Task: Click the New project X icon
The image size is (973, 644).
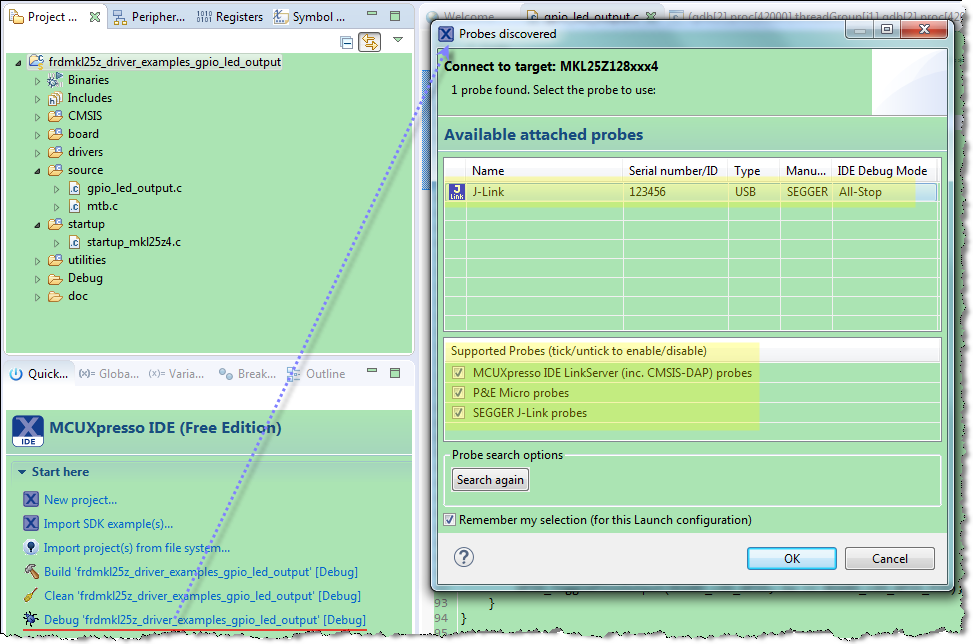Action: (31, 499)
